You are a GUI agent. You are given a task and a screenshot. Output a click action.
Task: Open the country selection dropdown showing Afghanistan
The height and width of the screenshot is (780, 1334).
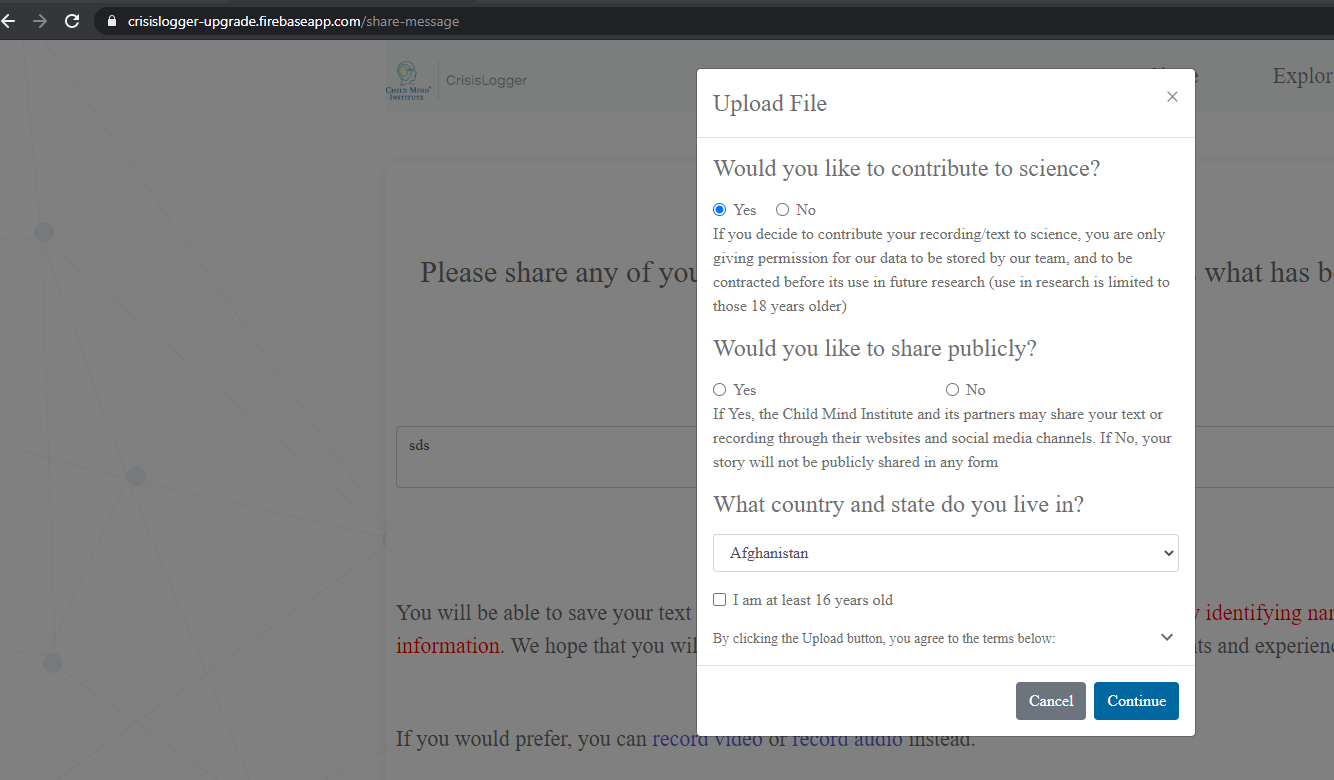tap(945, 552)
